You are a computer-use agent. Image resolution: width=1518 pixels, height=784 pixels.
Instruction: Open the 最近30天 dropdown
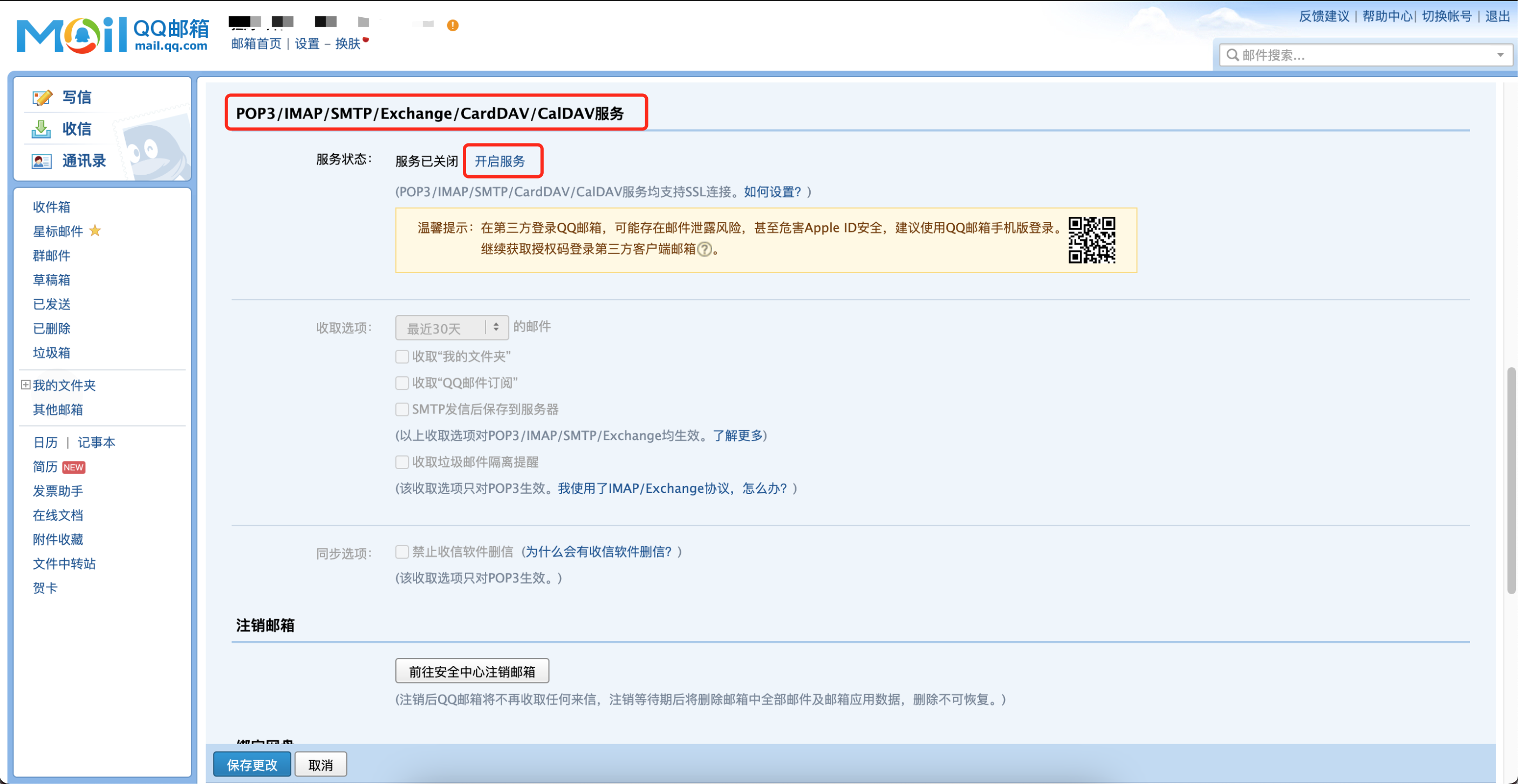[x=452, y=327]
